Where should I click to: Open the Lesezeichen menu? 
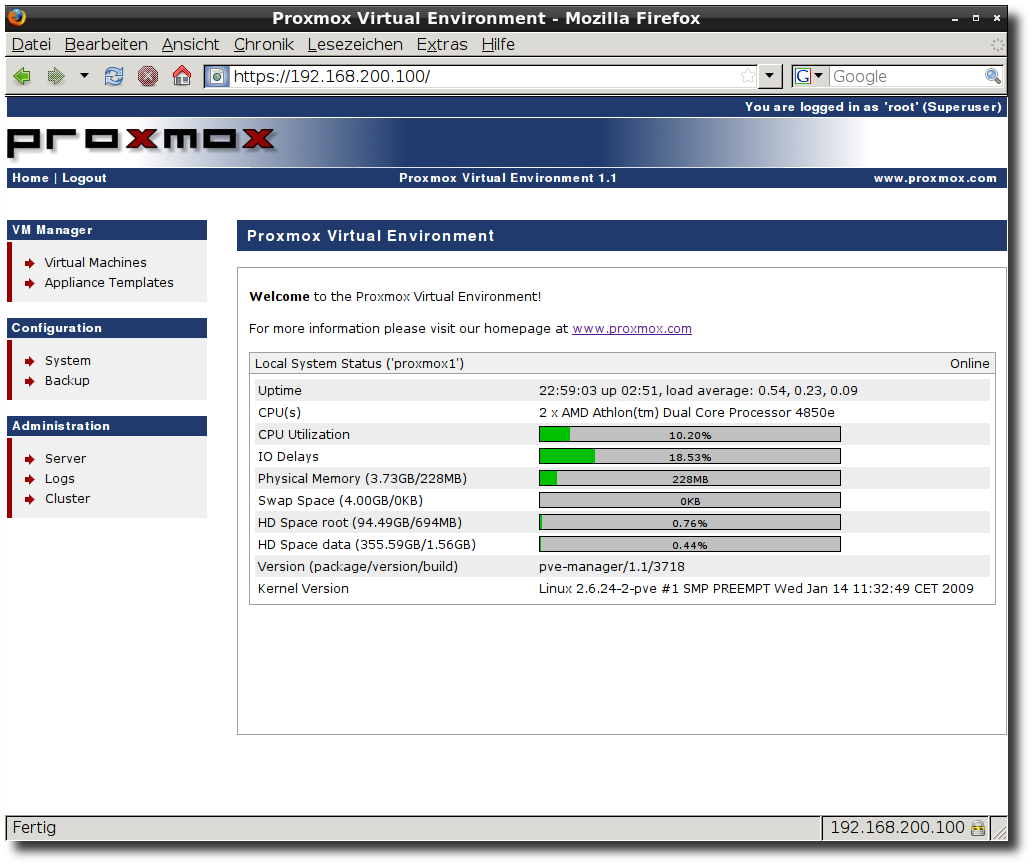tap(355, 45)
